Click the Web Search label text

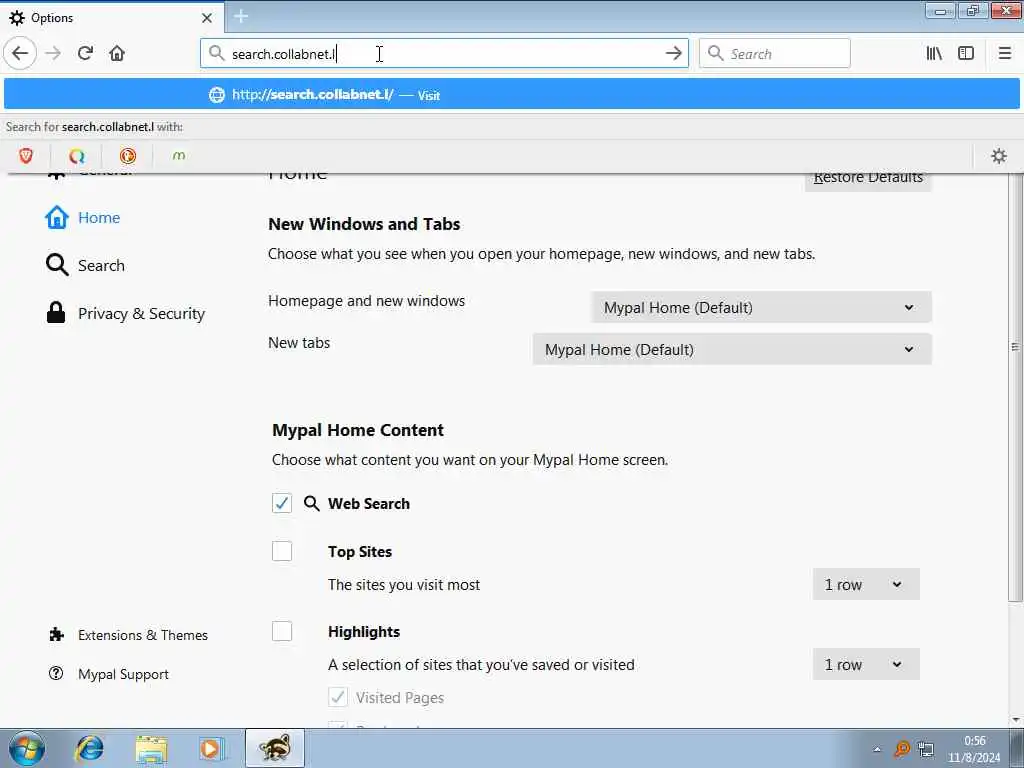369,504
